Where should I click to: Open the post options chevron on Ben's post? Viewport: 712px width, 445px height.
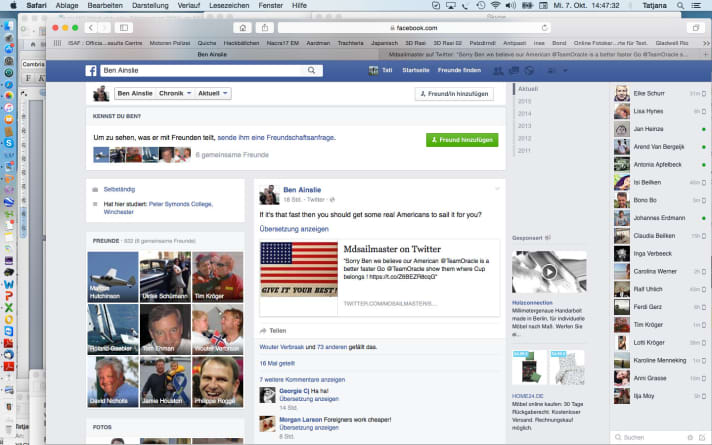click(497, 188)
